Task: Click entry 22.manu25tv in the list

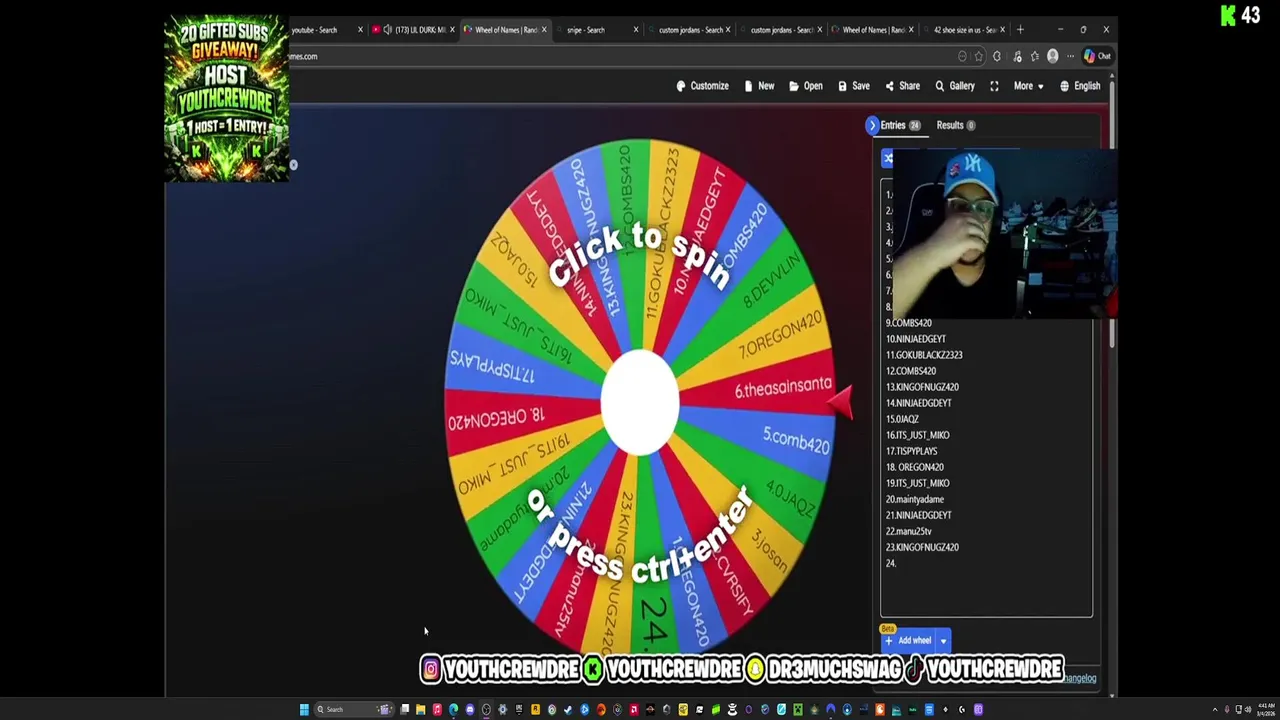Action: click(x=908, y=531)
